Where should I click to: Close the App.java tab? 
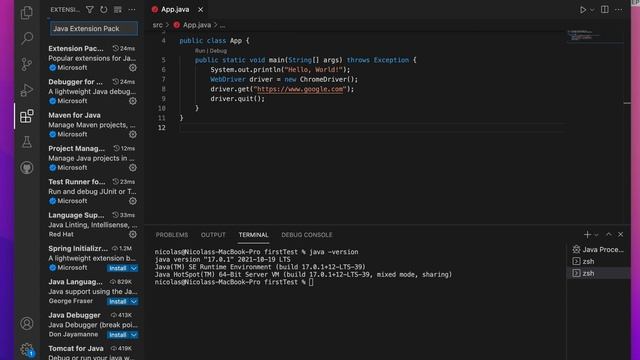pyautogui.click(x=200, y=9)
